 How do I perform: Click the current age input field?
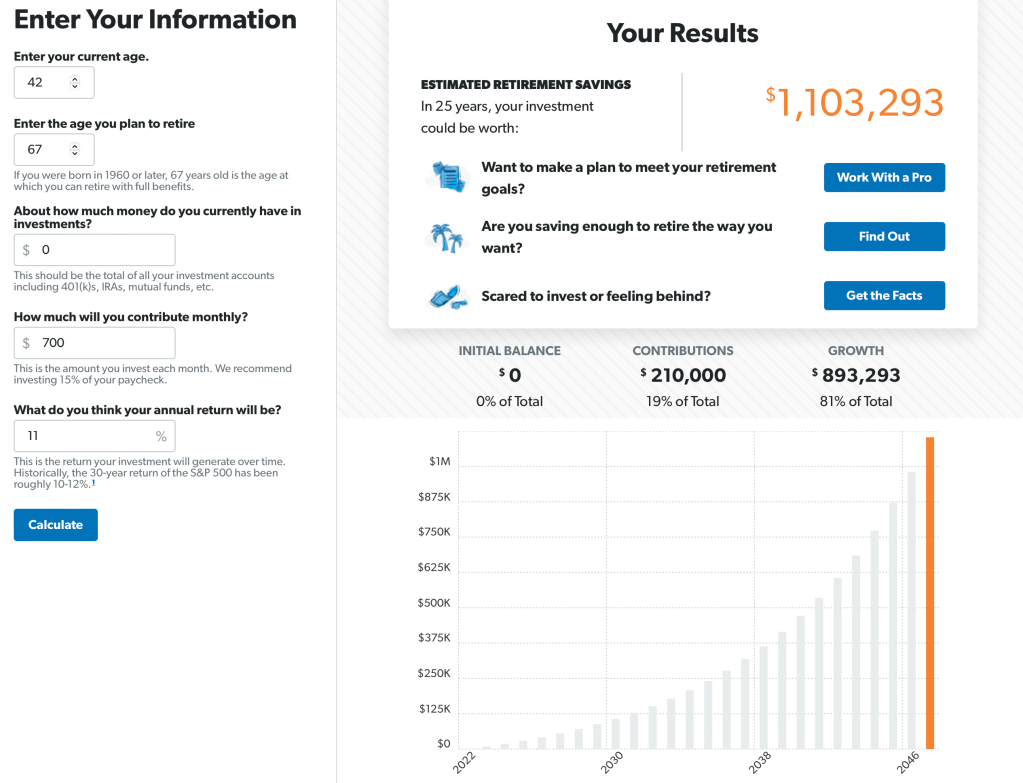(40, 83)
